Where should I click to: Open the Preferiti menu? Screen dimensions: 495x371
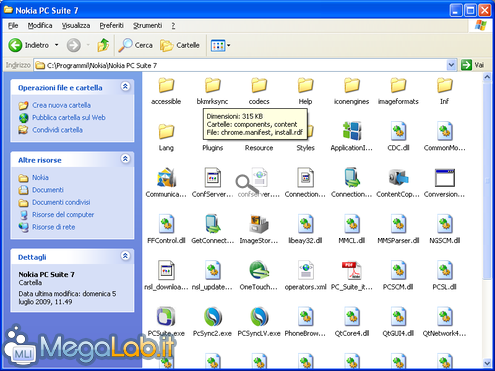111,25
